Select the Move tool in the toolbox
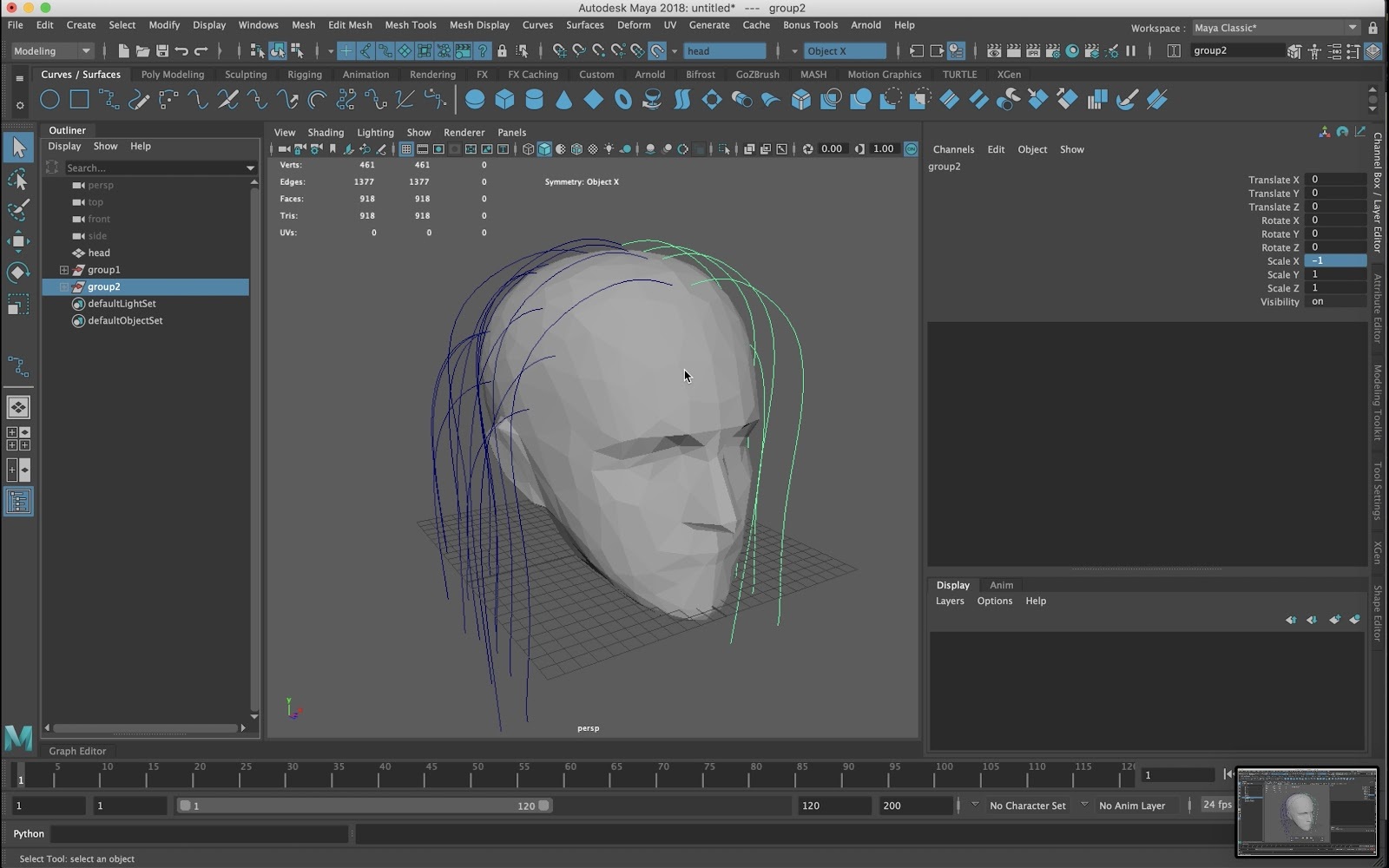The image size is (1389, 868). [x=18, y=241]
